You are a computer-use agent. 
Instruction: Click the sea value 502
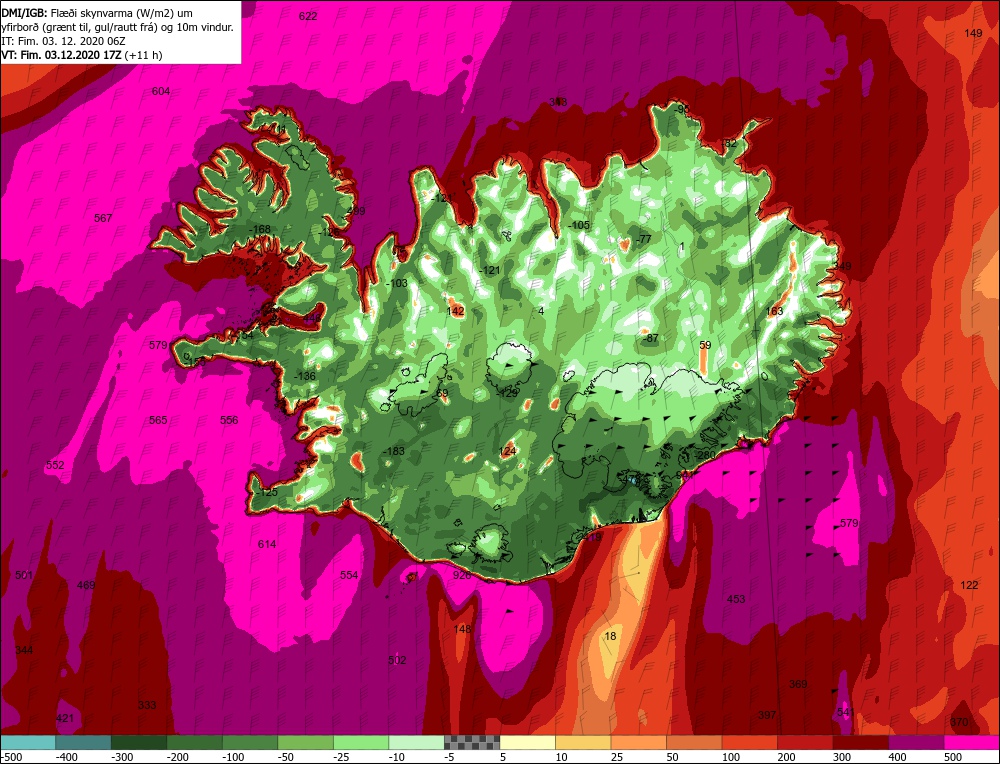click(x=397, y=660)
